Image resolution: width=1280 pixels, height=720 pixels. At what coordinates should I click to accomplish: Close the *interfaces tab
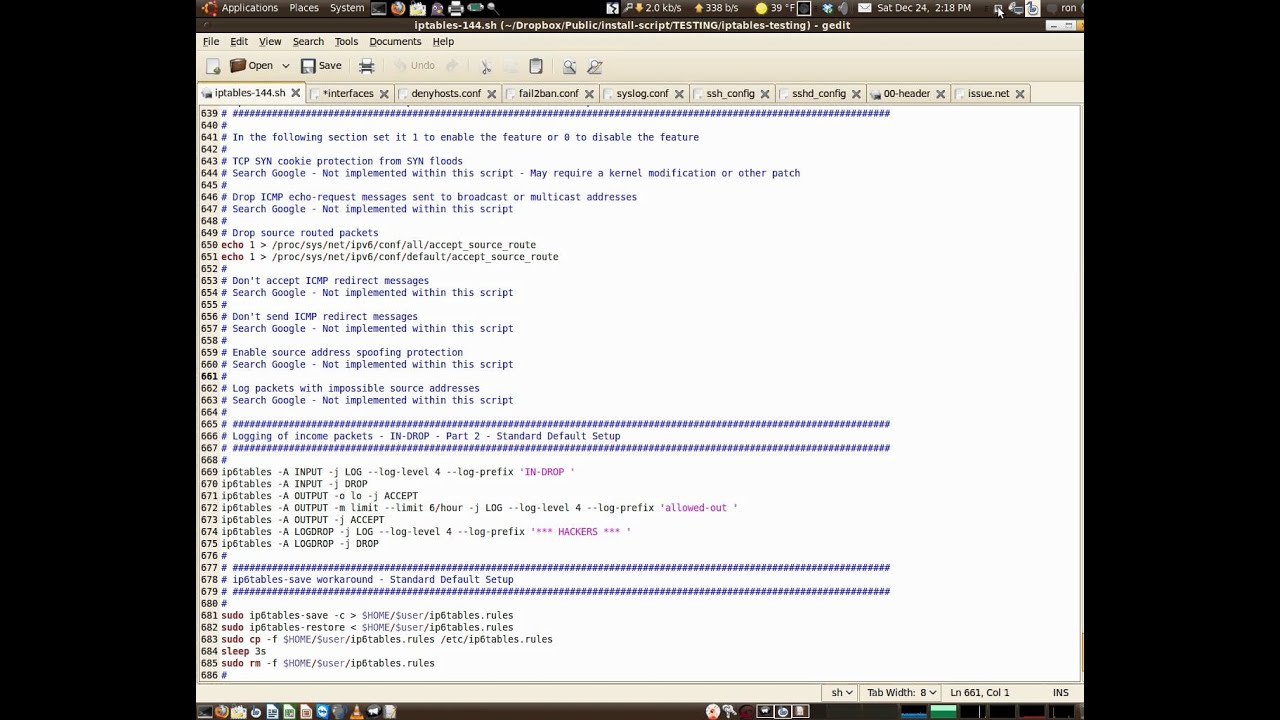(x=384, y=93)
